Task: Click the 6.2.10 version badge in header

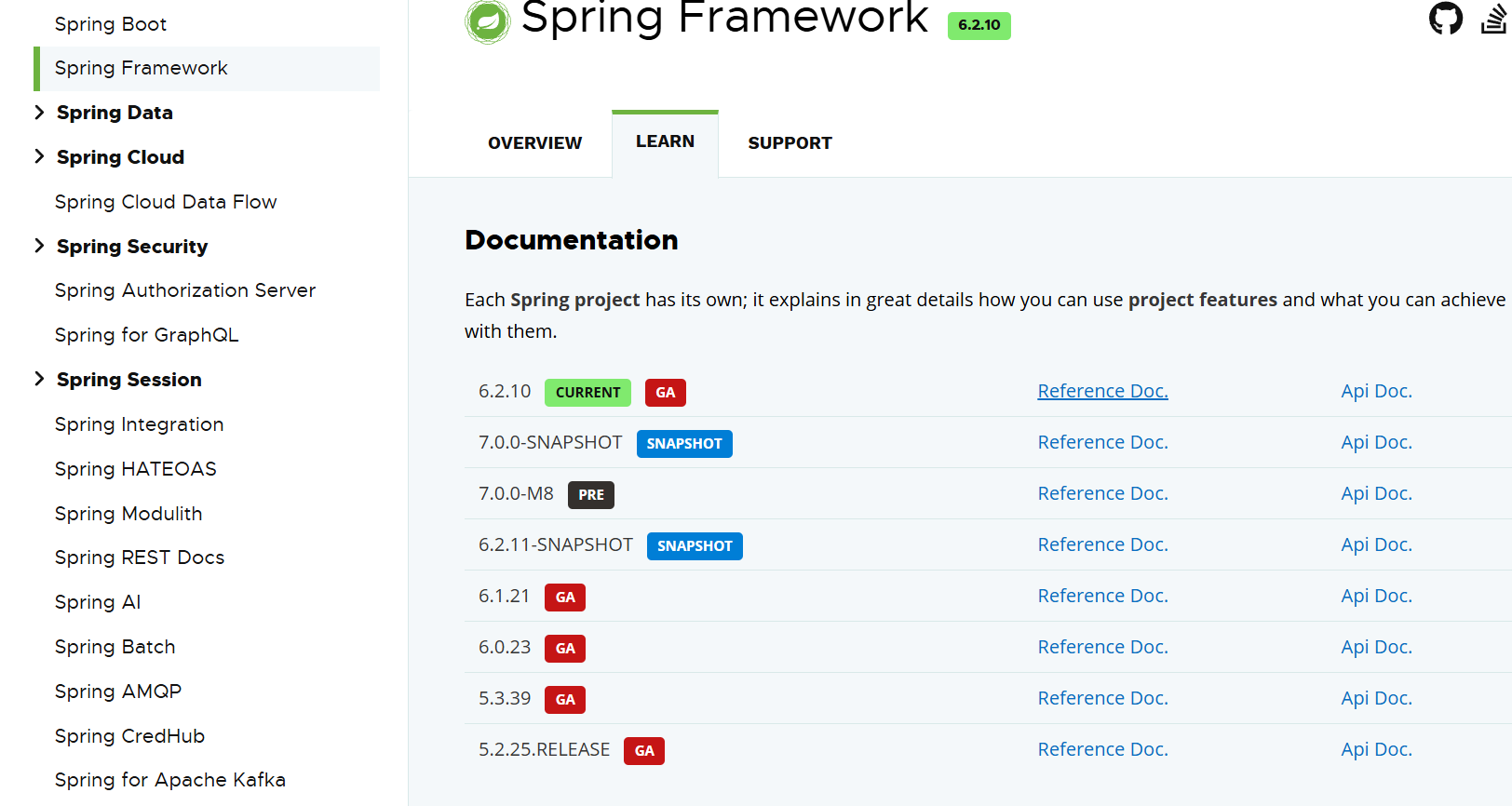Action: (x=979, y=25)
